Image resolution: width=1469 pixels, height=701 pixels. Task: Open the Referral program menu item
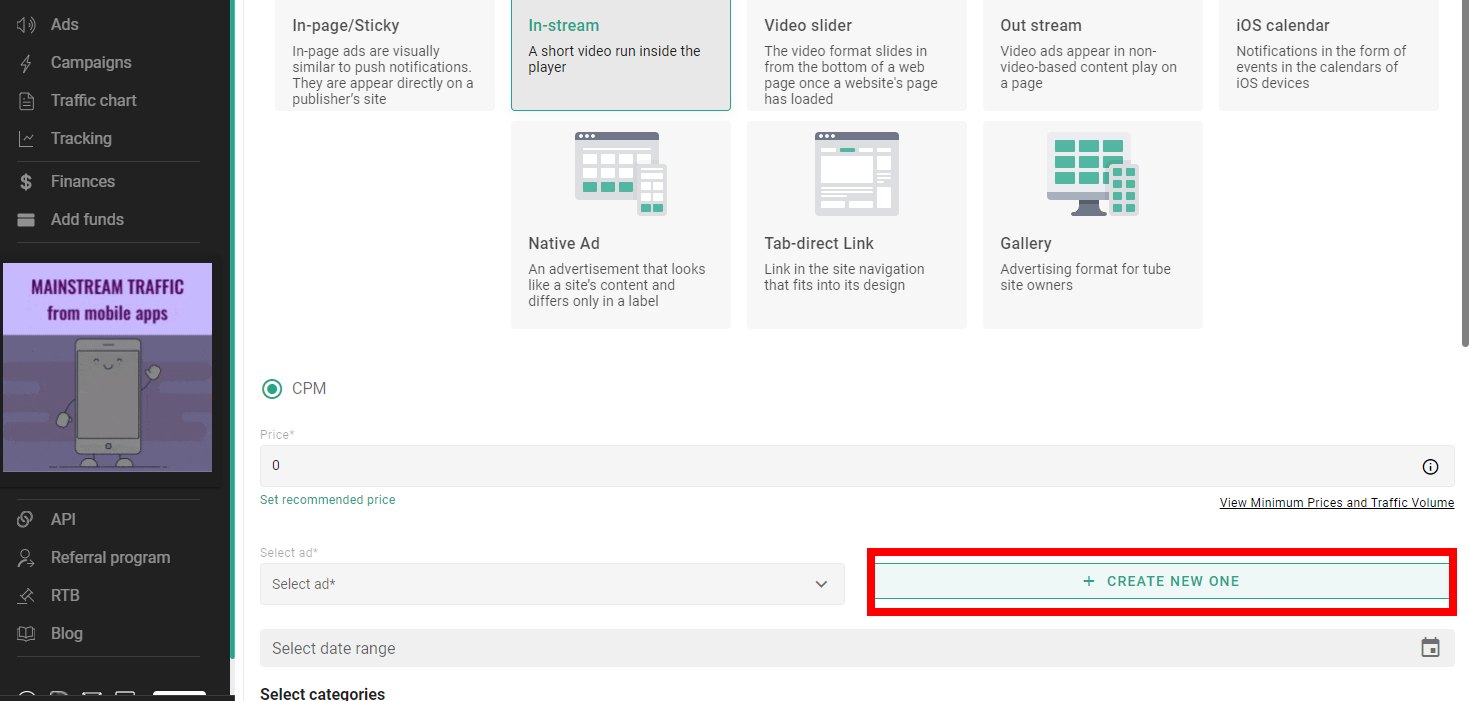click(110, 557)
